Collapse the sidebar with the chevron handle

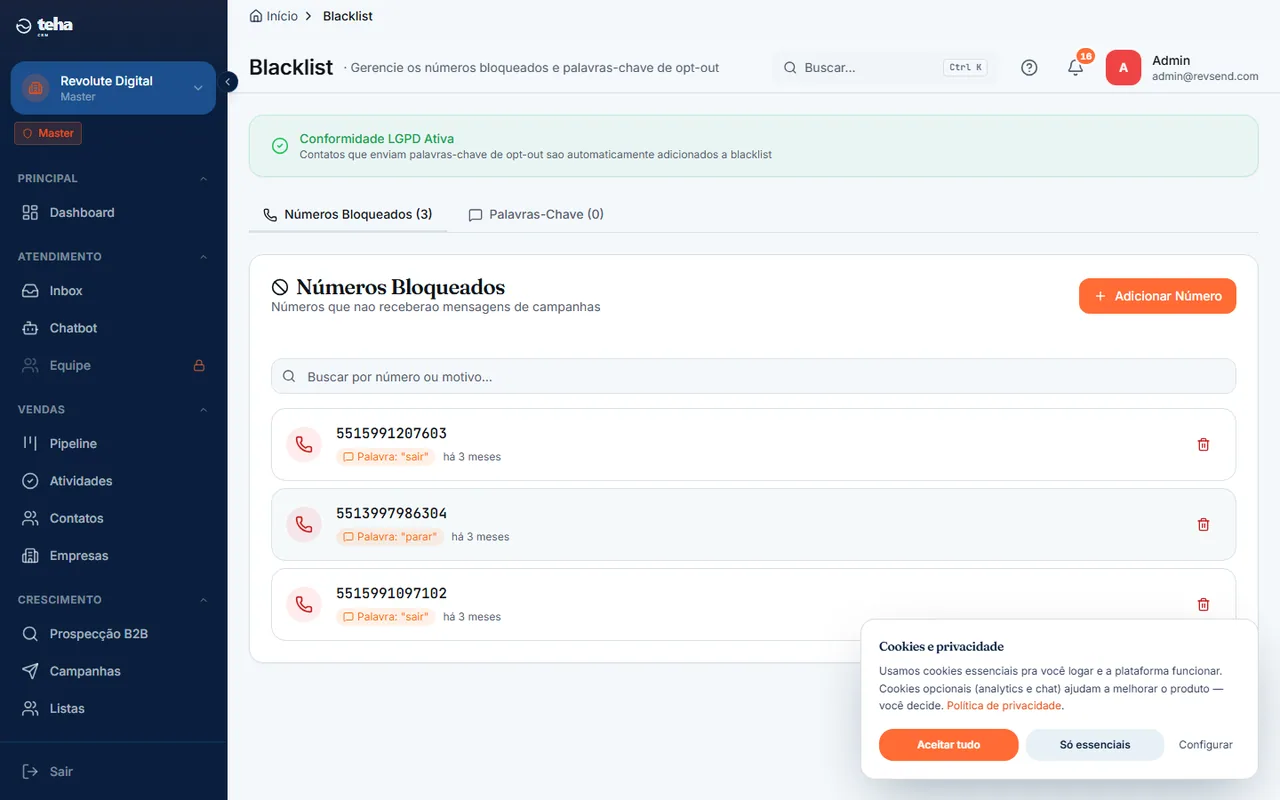coord(228,82)
